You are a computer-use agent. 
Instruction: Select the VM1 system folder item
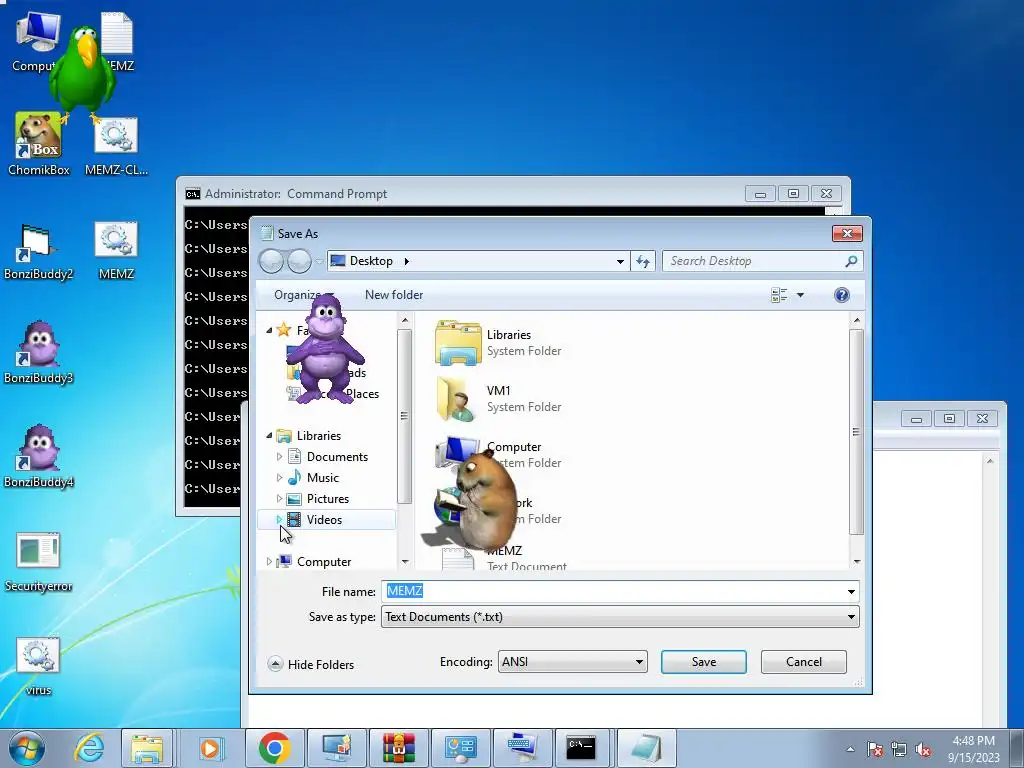500,398
